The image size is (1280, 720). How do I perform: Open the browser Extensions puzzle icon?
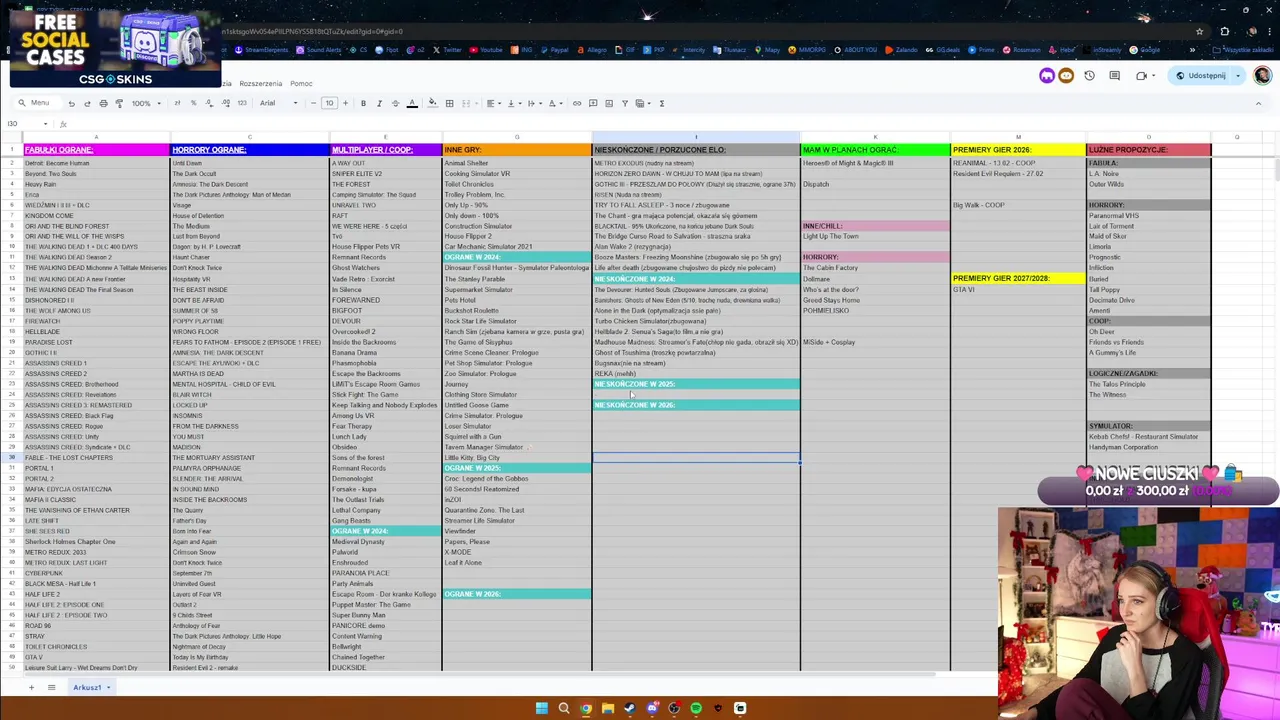tap(1225, 31)
